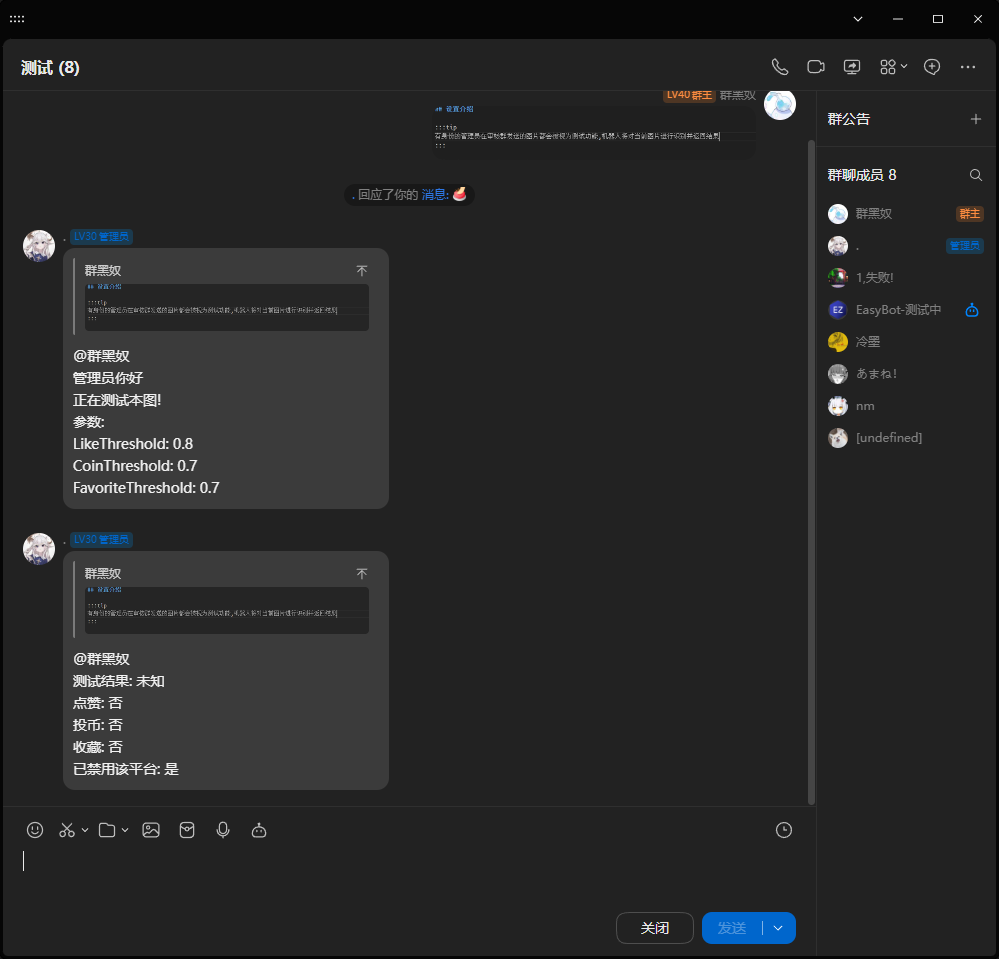
Task: Select member EasyBot-测试中 in member list
Action: pos(898,310)
